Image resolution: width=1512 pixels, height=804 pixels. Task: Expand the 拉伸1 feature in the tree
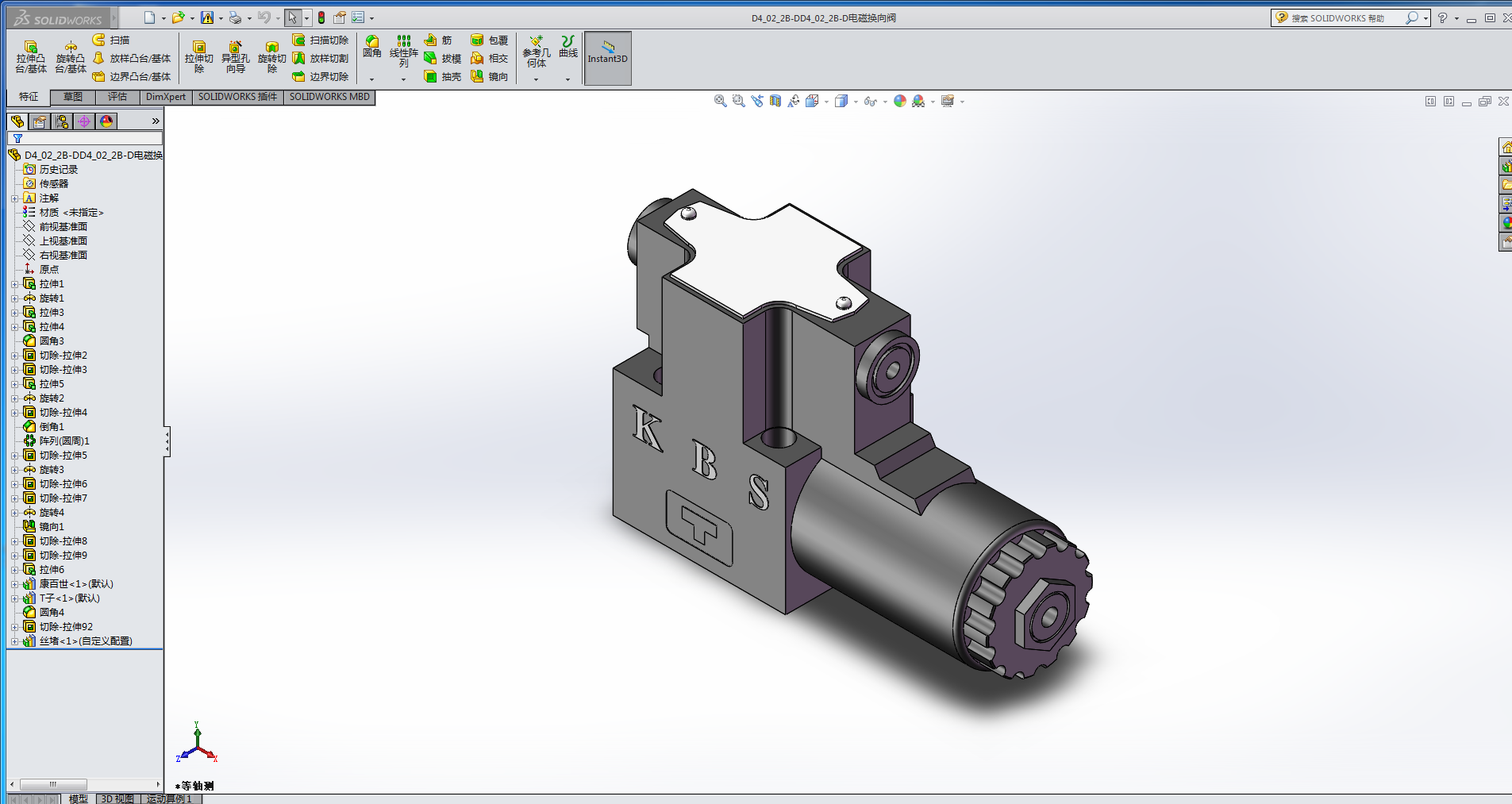click(14, 284)
